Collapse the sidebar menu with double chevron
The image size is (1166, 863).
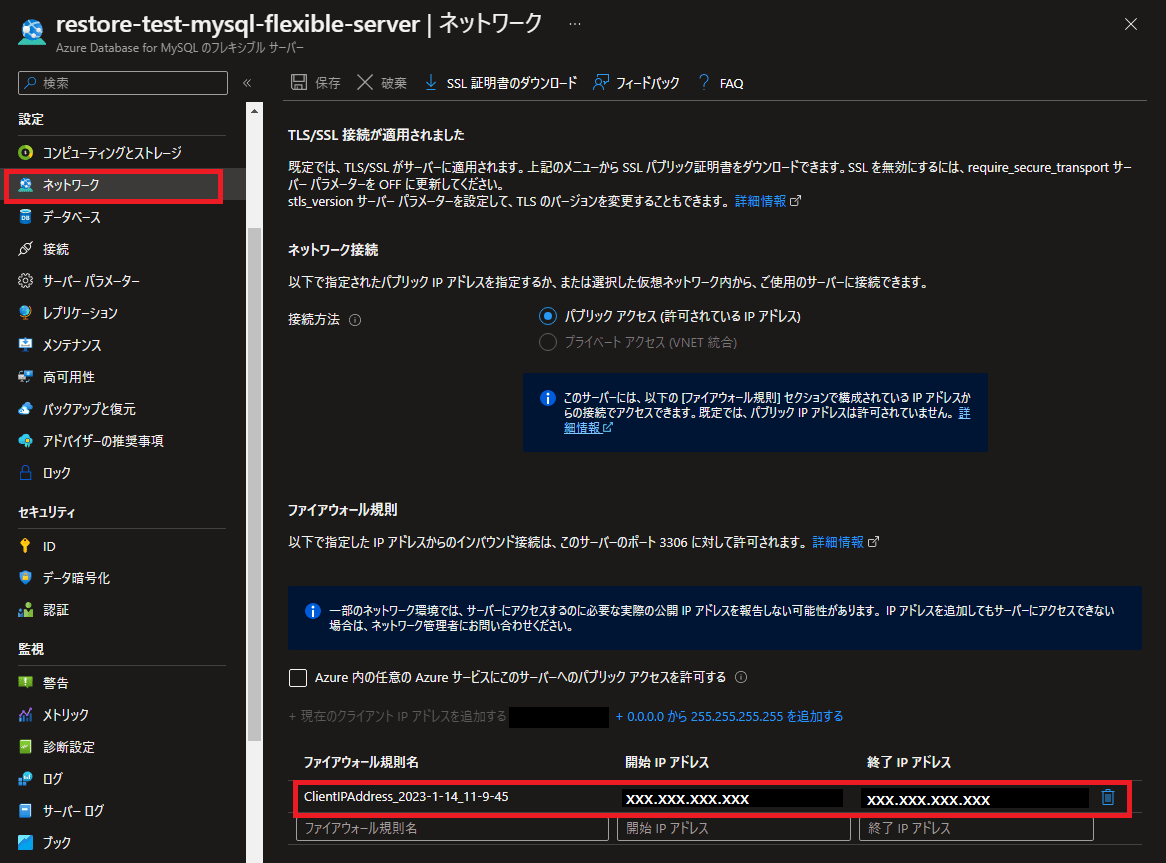coord(247,83)
